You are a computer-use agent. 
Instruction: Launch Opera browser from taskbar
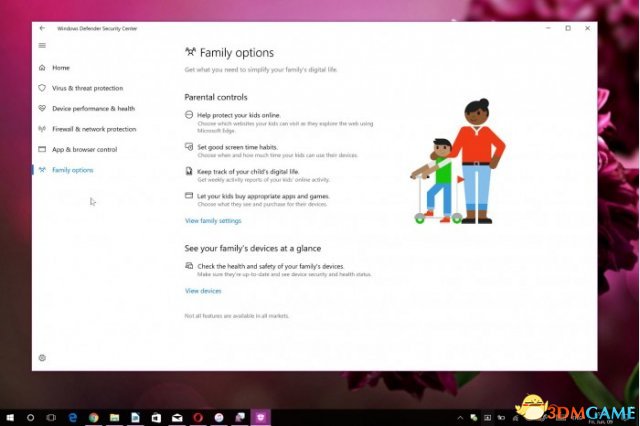pos(198,417)
